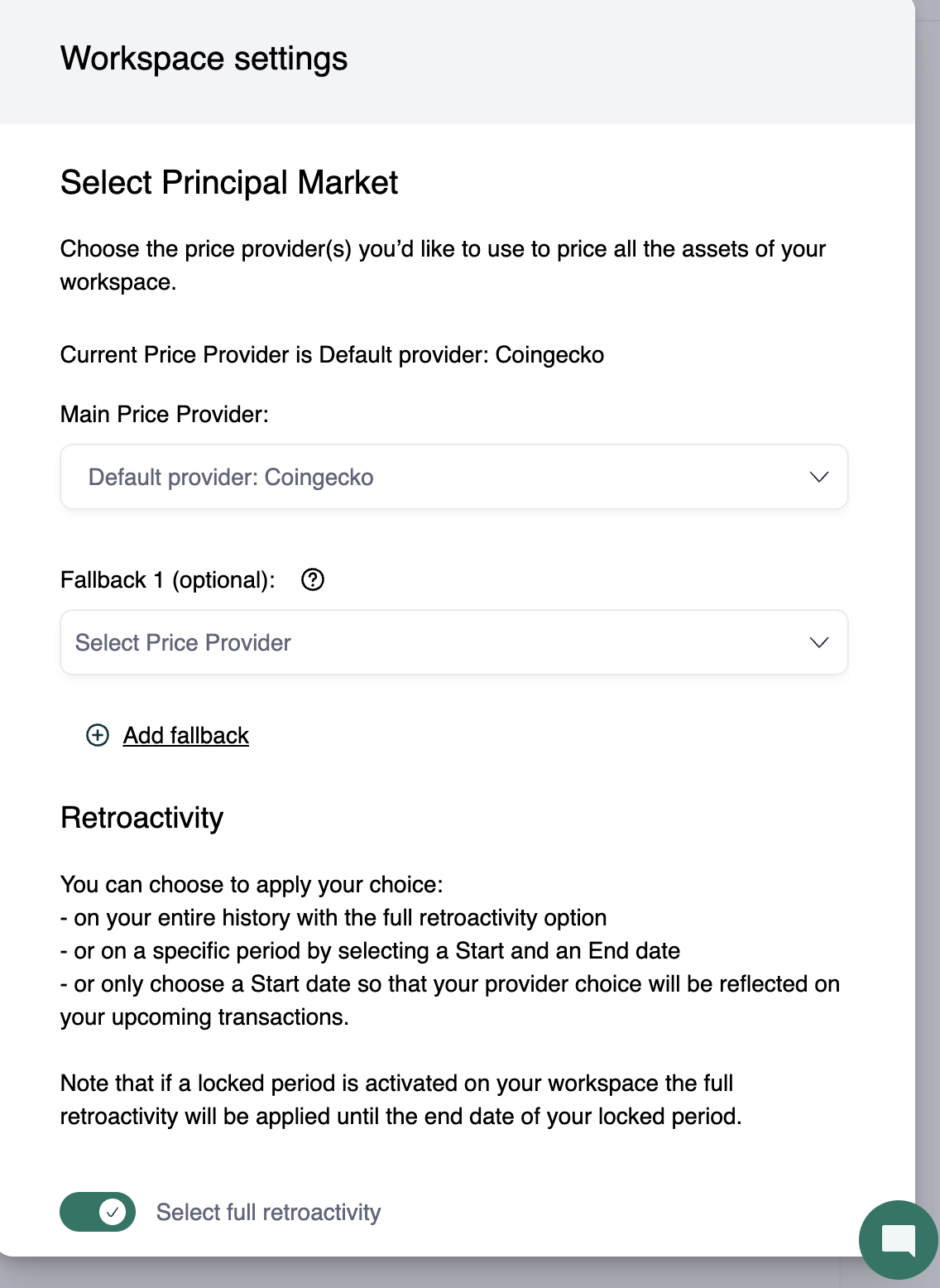Open the chat support bubble
The image size is (940, 1288).
point(898,1239)
